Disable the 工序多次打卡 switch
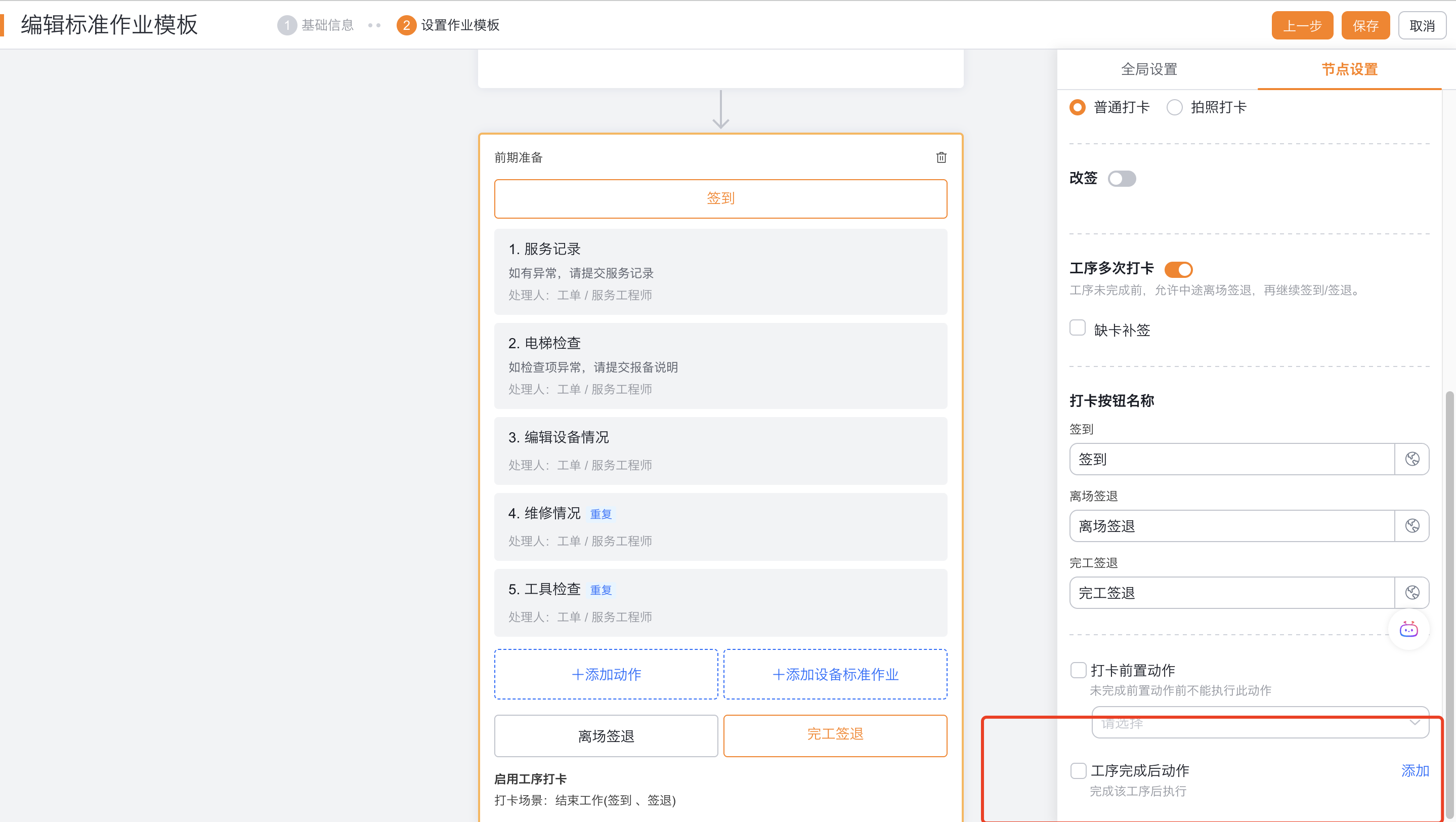 point(1178,269)
